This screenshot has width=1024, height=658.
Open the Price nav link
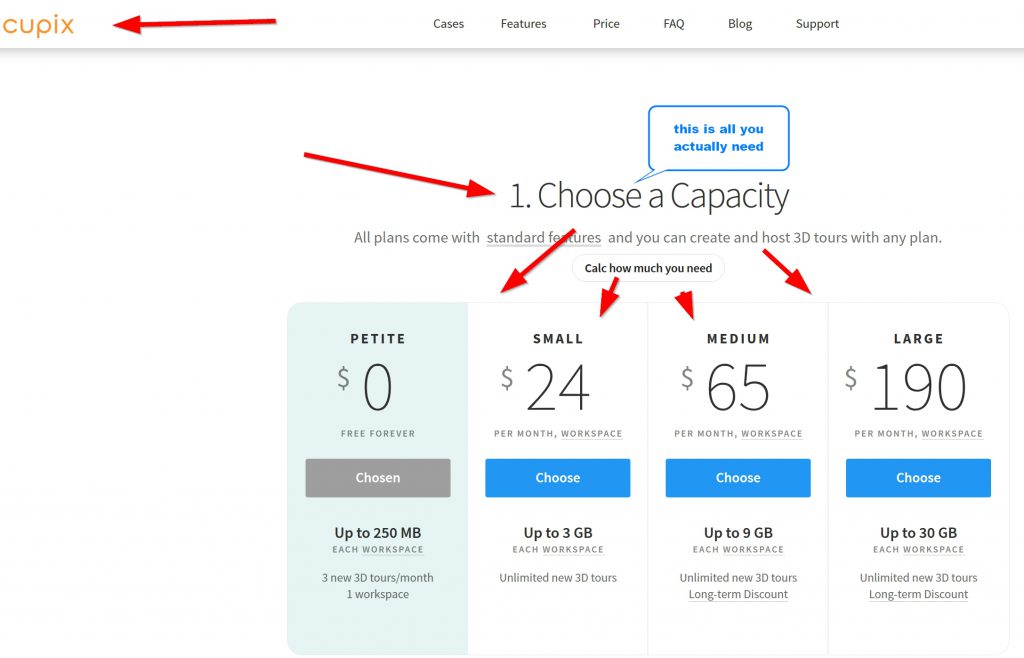click(606, 24)
